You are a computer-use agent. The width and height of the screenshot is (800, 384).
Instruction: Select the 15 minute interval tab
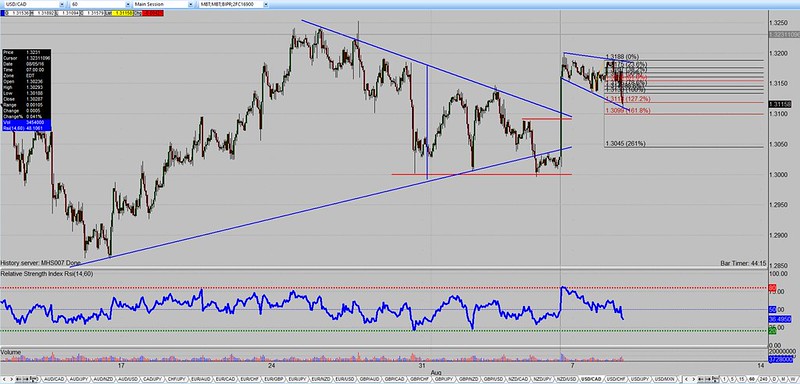click(742, 379)
